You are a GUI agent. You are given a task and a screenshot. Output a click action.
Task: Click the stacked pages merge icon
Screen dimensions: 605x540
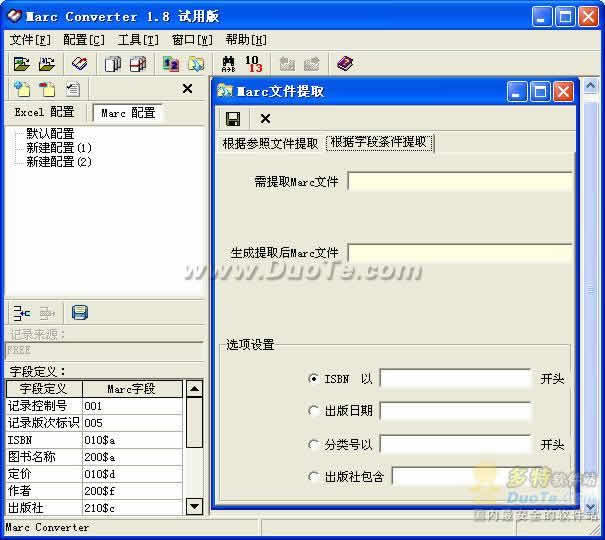tap(113, 64)
